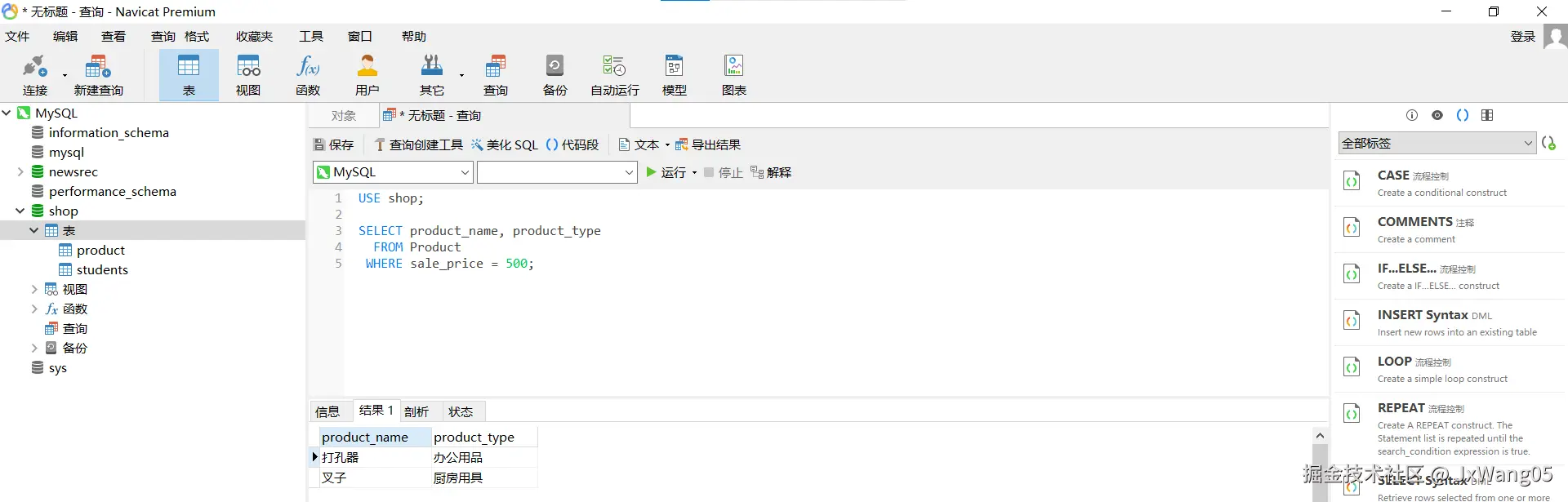Create a new query with 新建查询
The height and width of the screenshot is (502, 1568).
tap(98, 76)
